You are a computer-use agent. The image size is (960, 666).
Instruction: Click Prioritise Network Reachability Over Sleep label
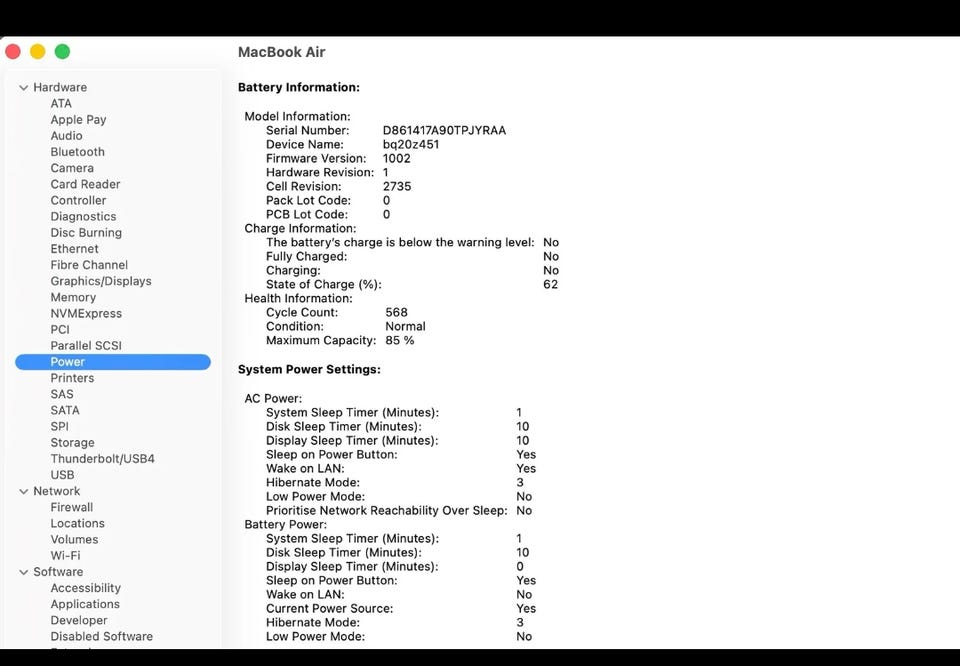386,511
